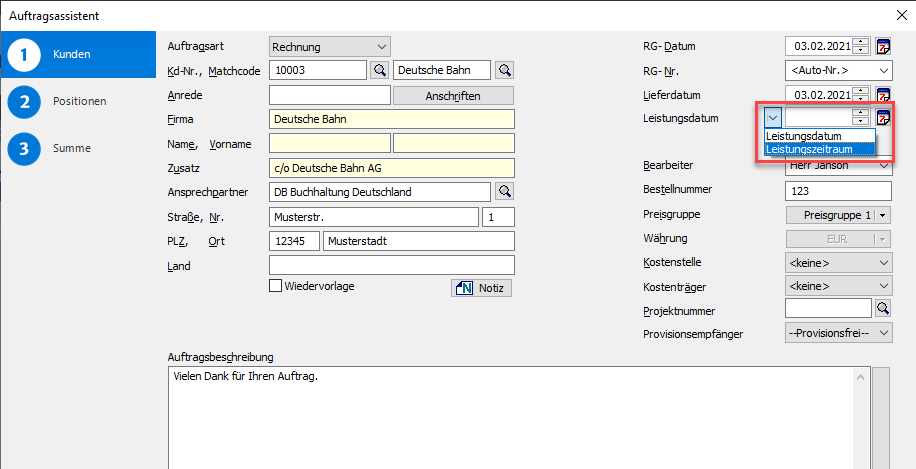Click the search icon next to Kd-Nr. field
916x469 pixels.
(x=380, y=70)
